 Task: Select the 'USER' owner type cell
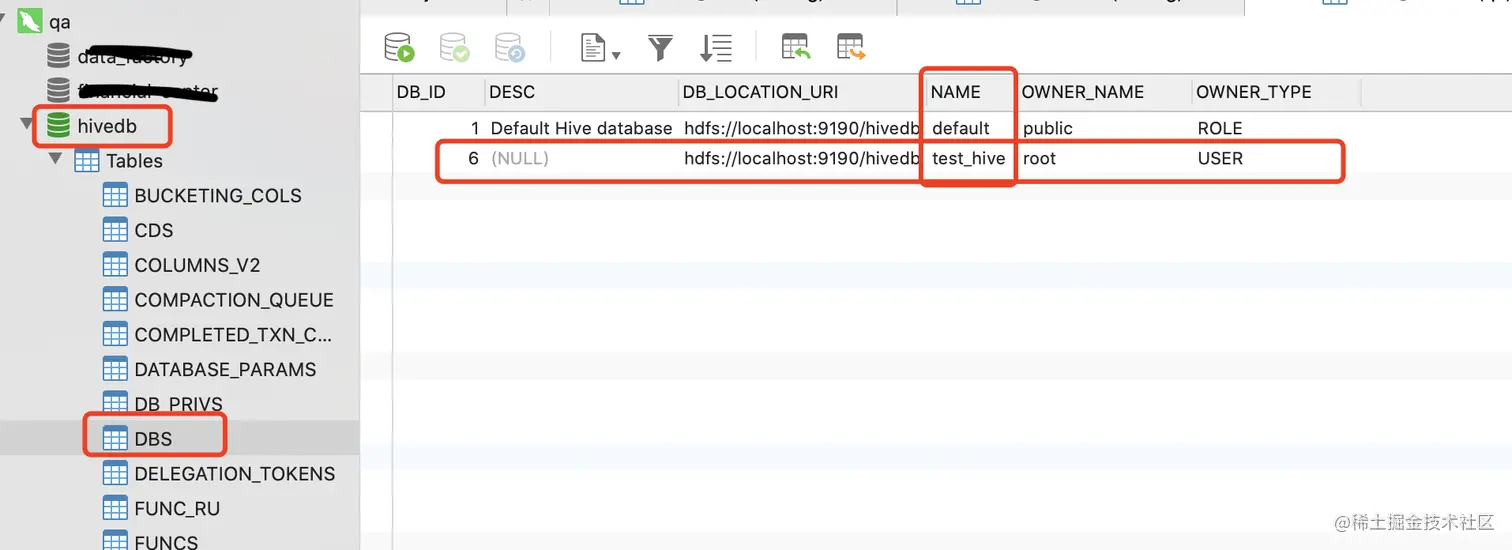1220,159
